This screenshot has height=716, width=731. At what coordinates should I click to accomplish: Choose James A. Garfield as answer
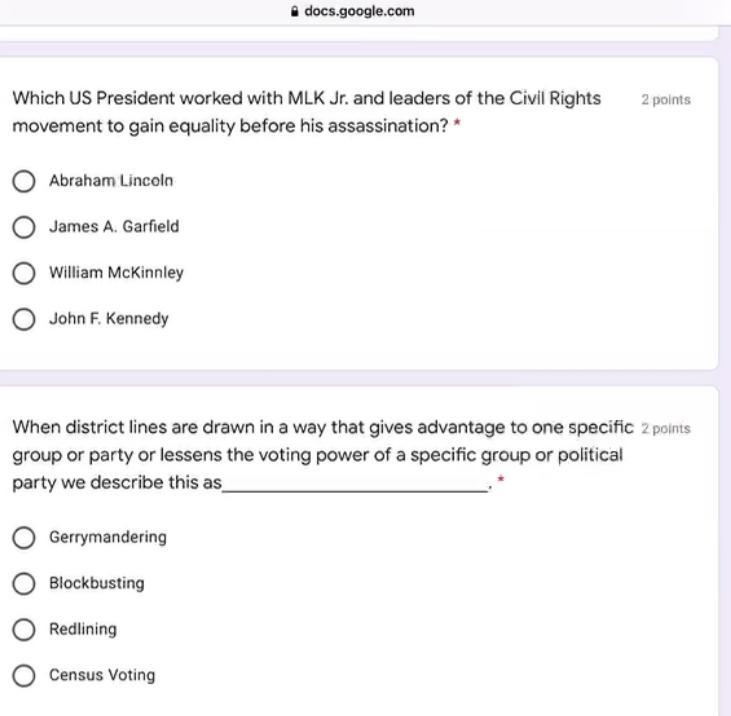coord(24,227)
